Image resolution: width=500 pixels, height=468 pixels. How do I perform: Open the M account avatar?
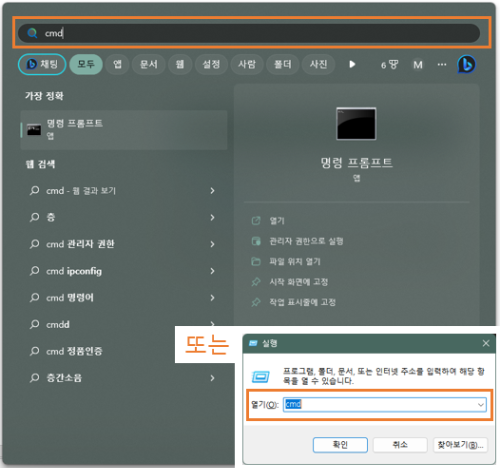418,65
